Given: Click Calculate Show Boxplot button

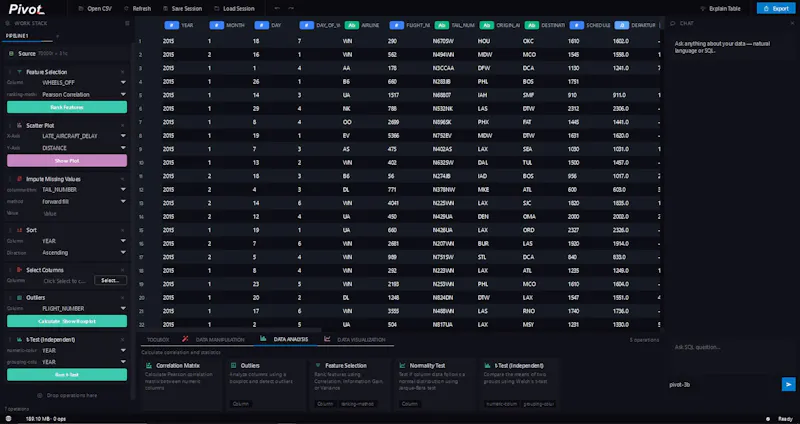Looking at the screenshot, I should (67, 321).
